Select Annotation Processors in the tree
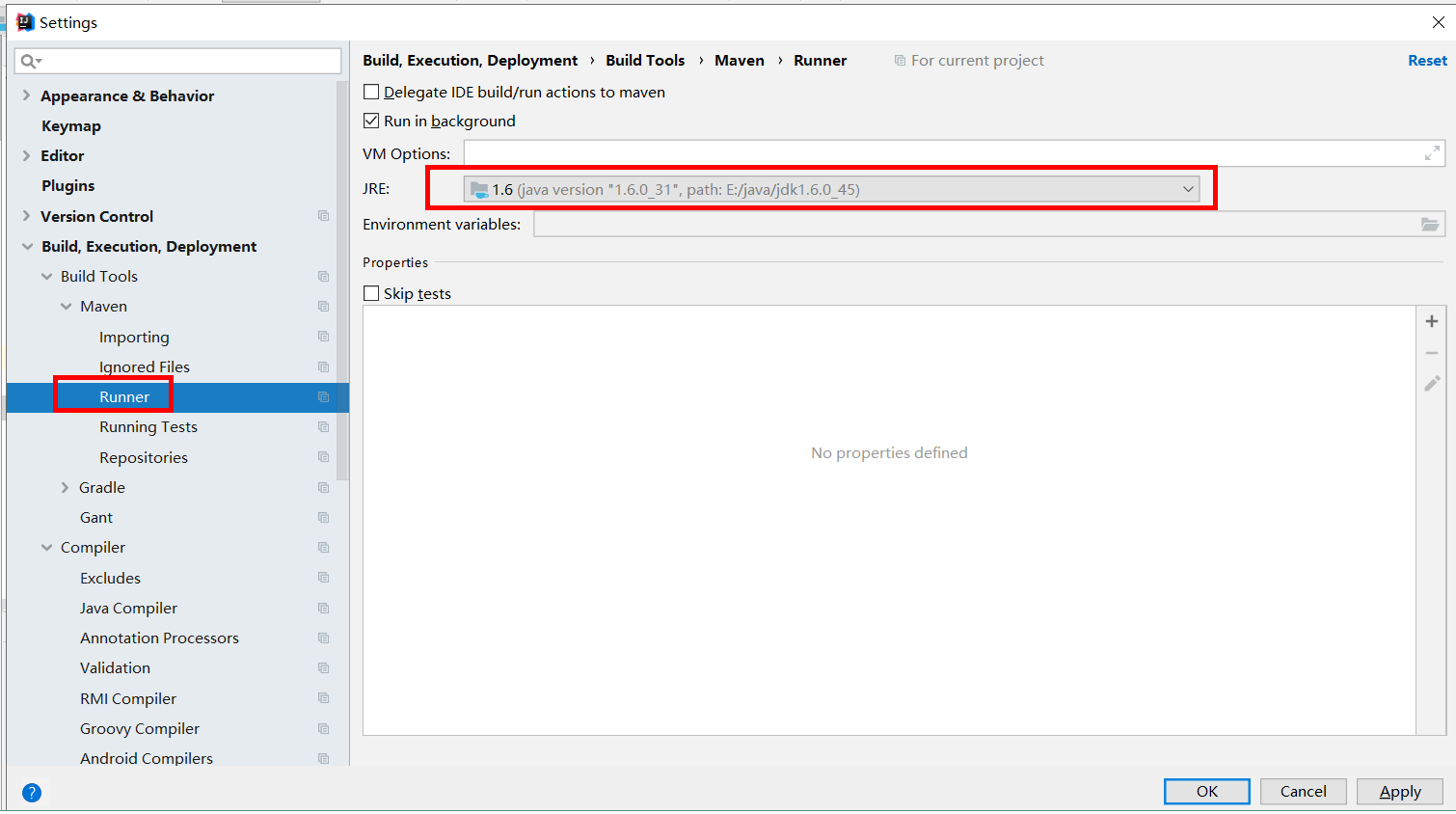The height and width of the screenshot is (814, 1456). (159, 638)
